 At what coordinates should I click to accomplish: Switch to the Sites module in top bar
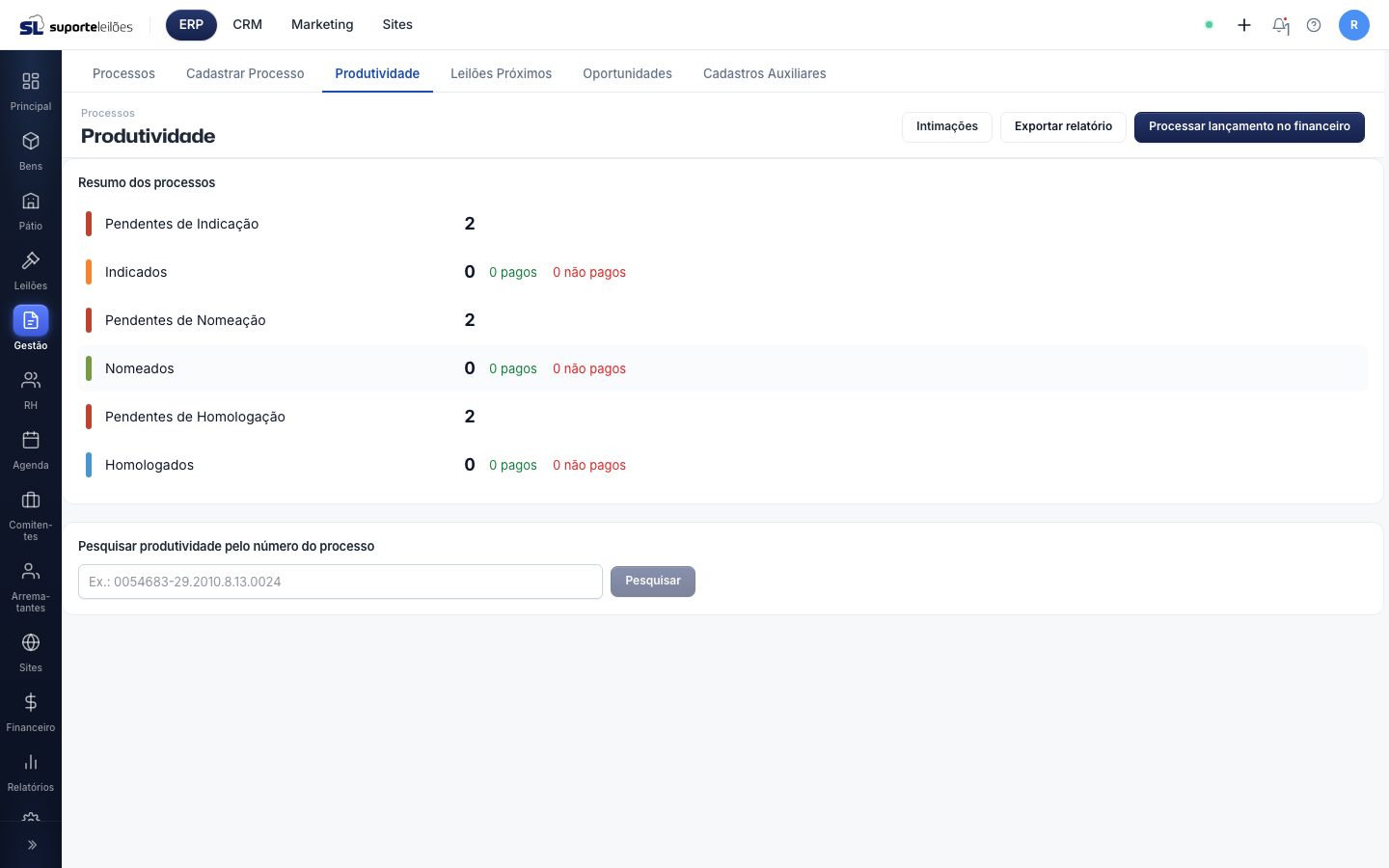point(397,25)
